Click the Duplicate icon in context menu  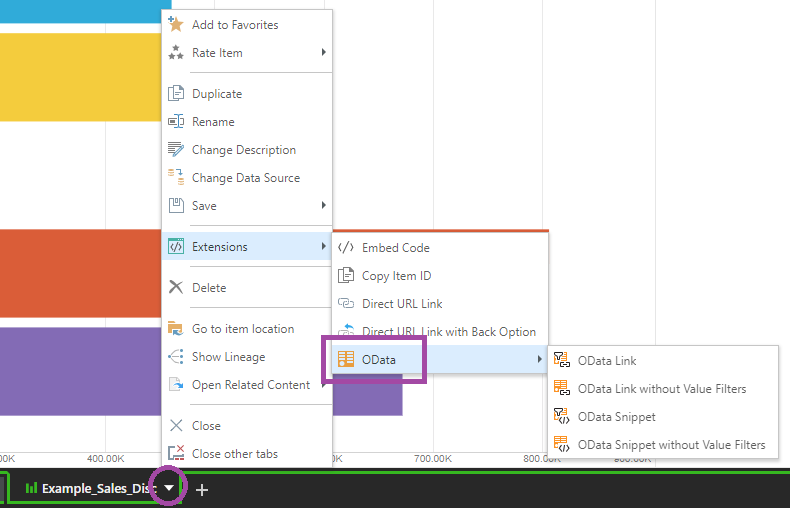[x=176, y=94]
